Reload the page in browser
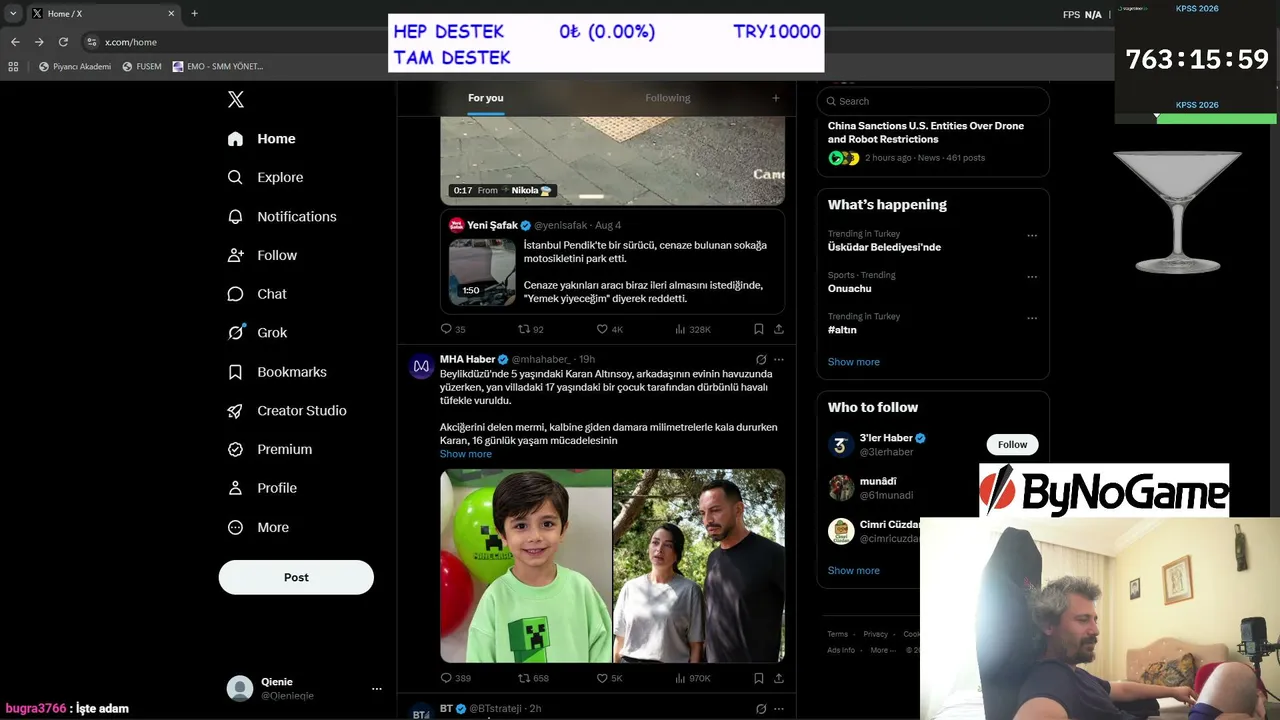This screenshot has width=1280, height=720. [63, 42]
